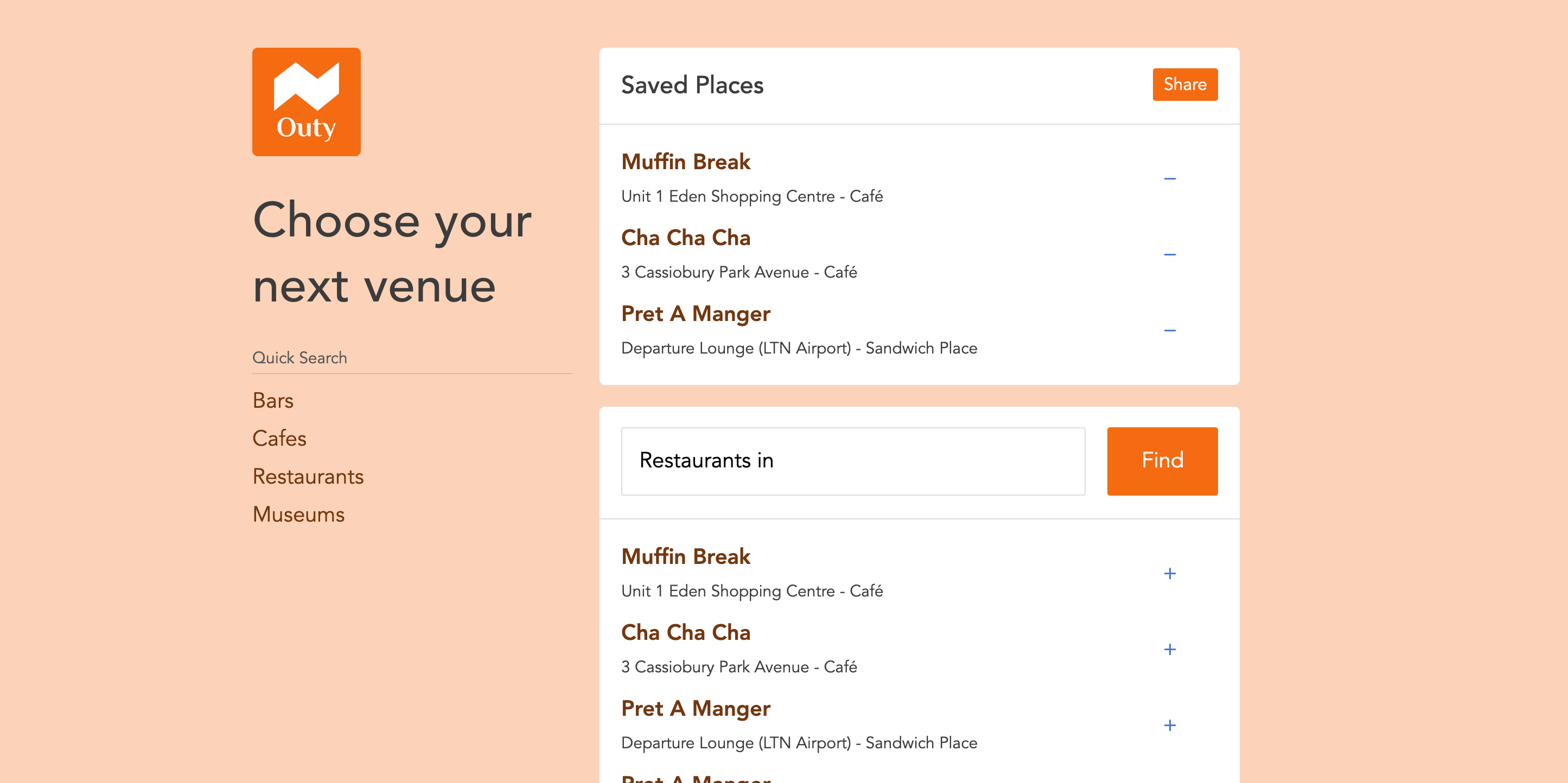Screen dimensions: 1568x783
Task: Select Cafes quick search
Action: [x=279, y=438]
